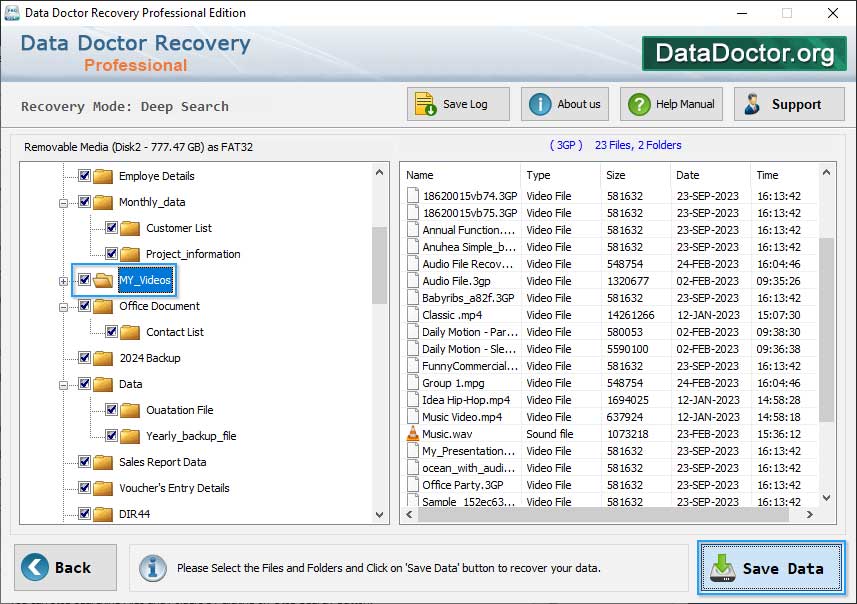Click file list horizontal scroll right arrow
The height and width of the screenshot is (604, 857).
coord(809,514)
